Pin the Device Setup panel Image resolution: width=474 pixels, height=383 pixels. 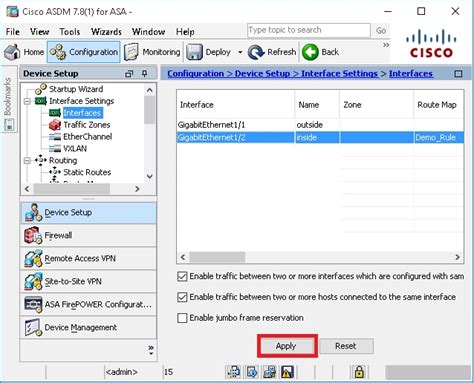click(x=145, y=73)
